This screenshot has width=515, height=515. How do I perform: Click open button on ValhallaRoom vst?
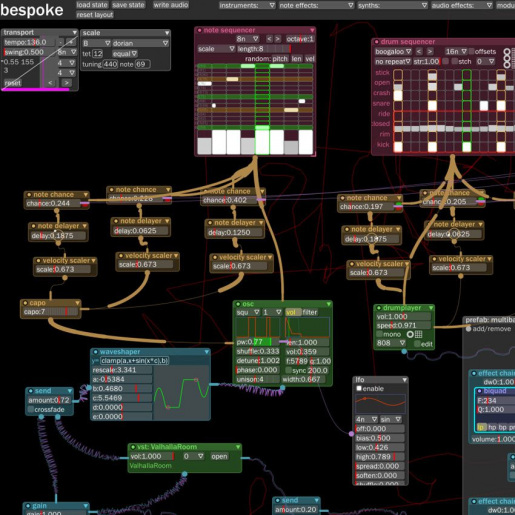click(x=219, y=457)
